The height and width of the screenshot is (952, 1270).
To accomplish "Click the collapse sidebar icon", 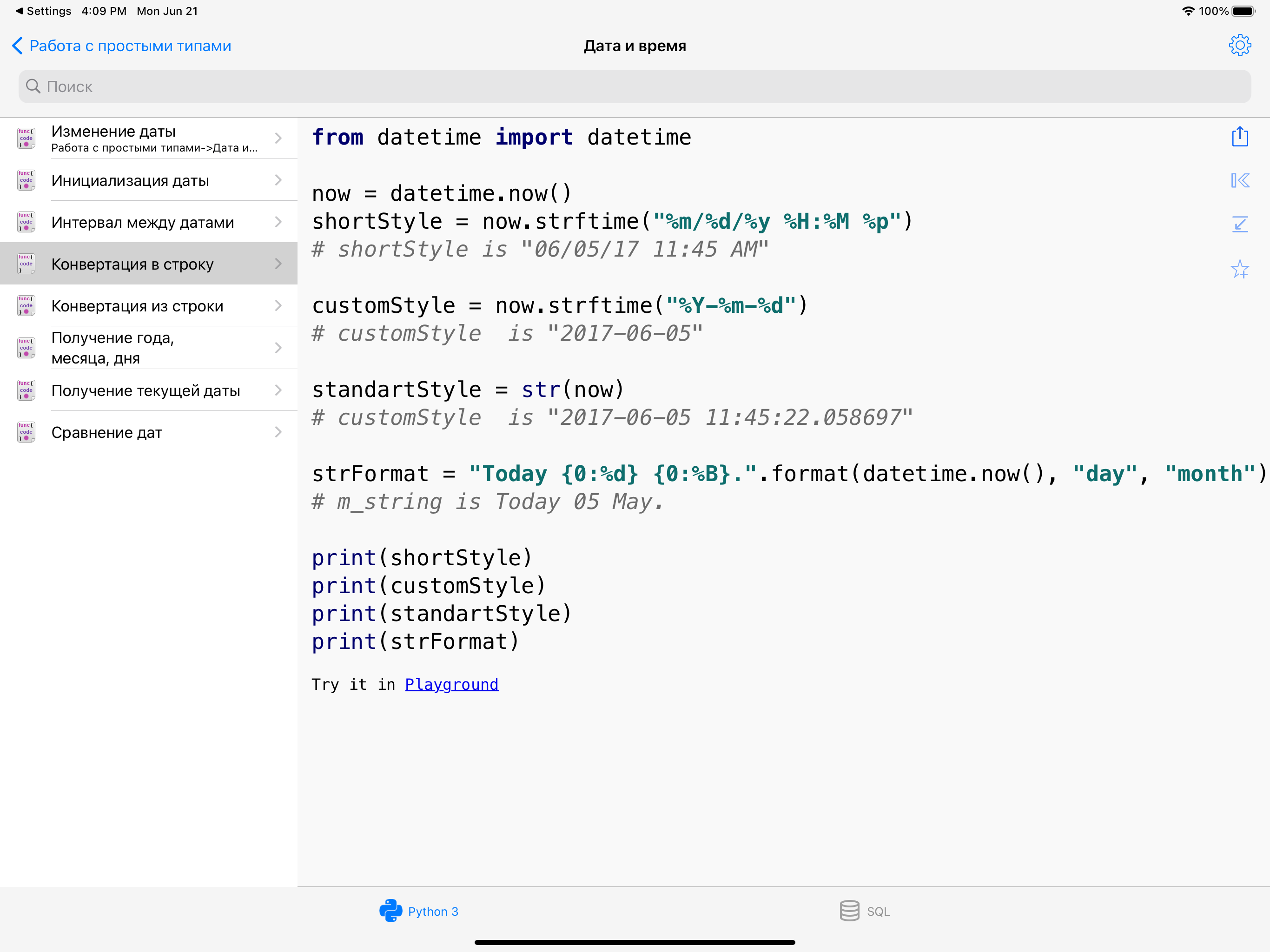I will click(x=1240, y=181).
